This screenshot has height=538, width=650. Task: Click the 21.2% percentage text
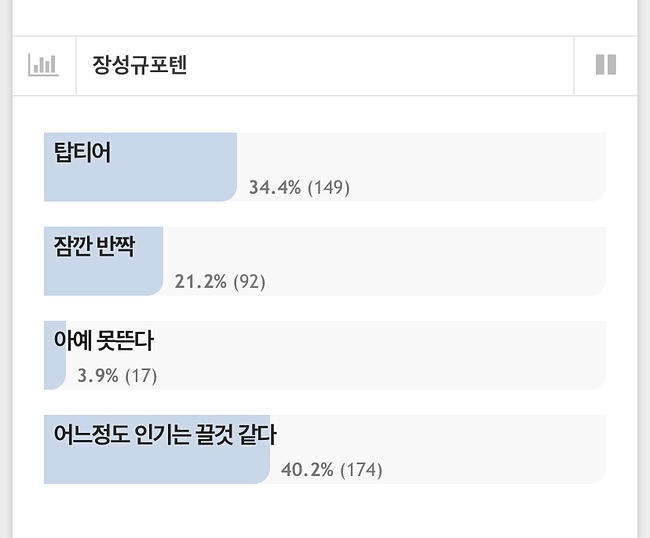click(200, 282)
